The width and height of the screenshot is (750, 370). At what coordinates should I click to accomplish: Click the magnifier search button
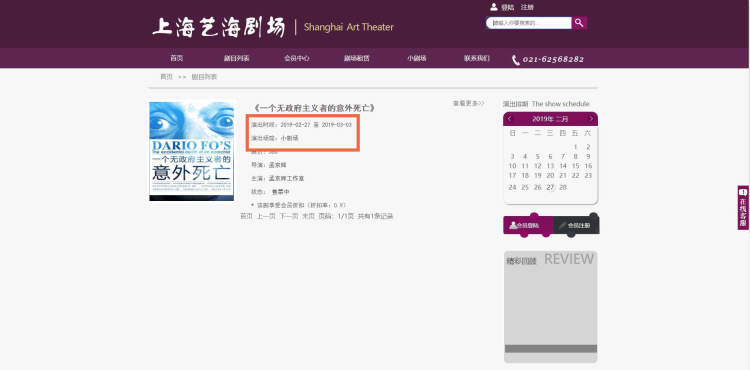point(579,22)
